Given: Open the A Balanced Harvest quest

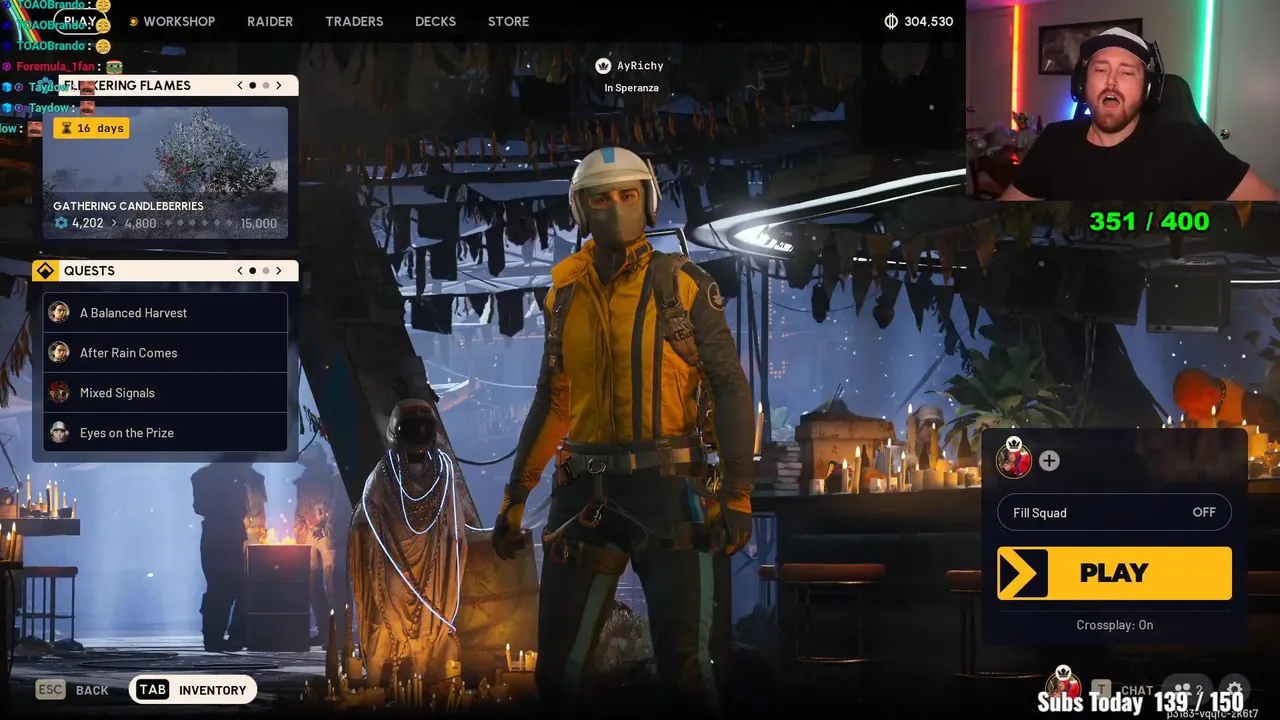Looking at the screenshot, I should coord(165,313).
